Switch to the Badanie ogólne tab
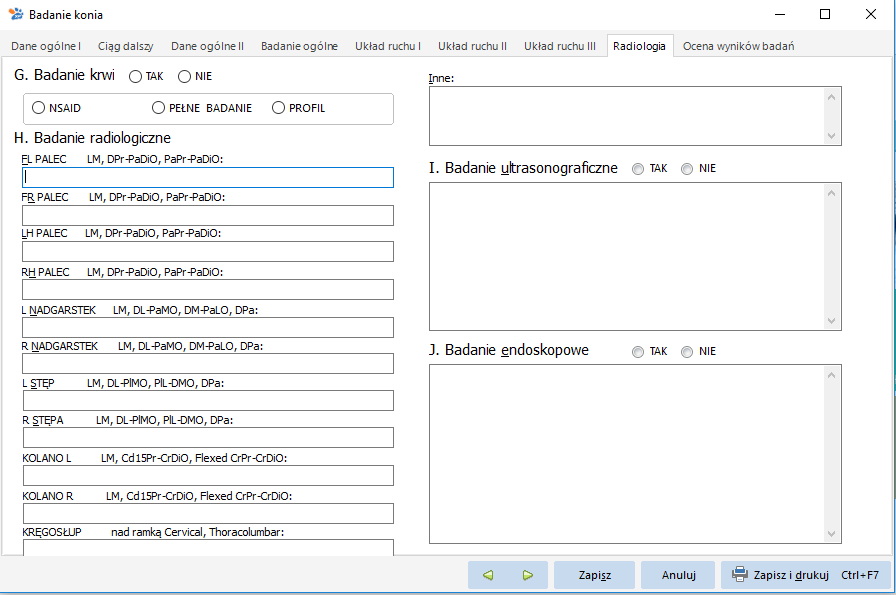The image size is (896, 595). 299,46
